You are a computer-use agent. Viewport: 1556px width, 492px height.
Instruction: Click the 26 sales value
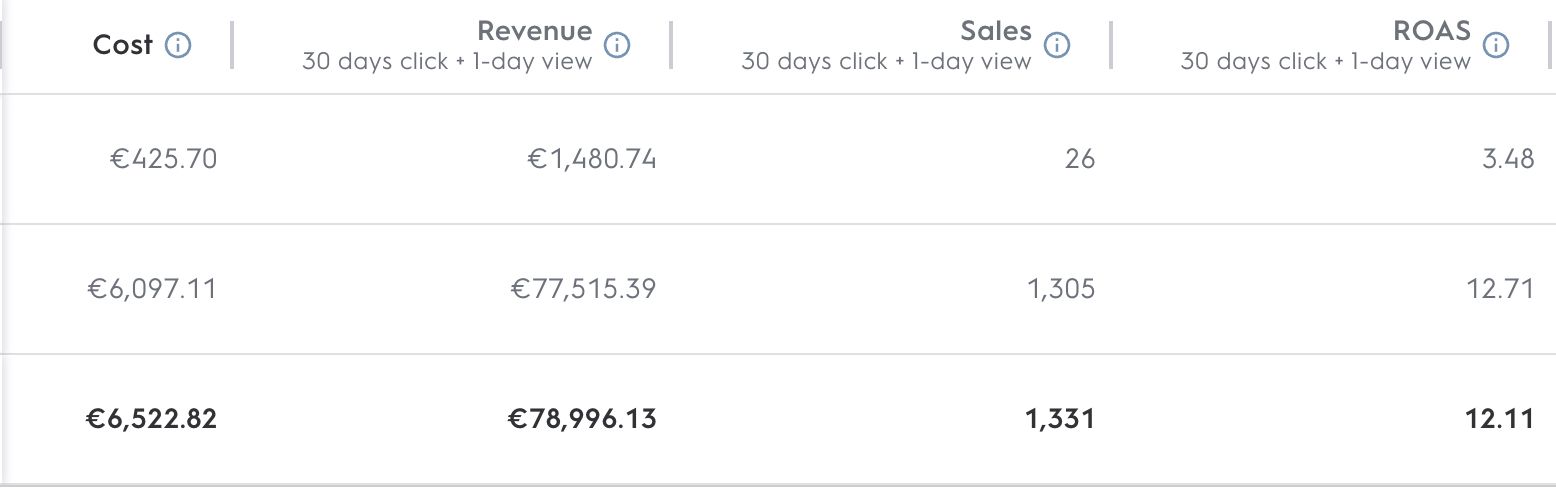click(1080, 158)
